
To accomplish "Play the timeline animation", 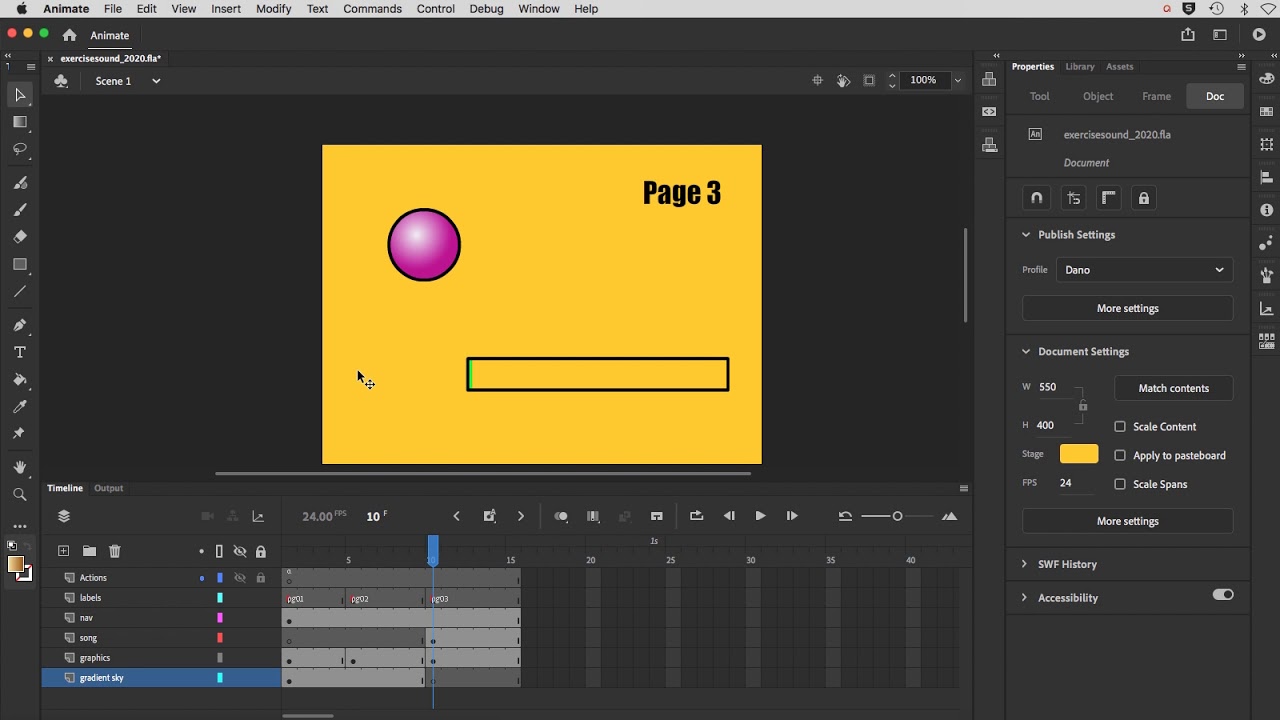I will pos(760,516).
